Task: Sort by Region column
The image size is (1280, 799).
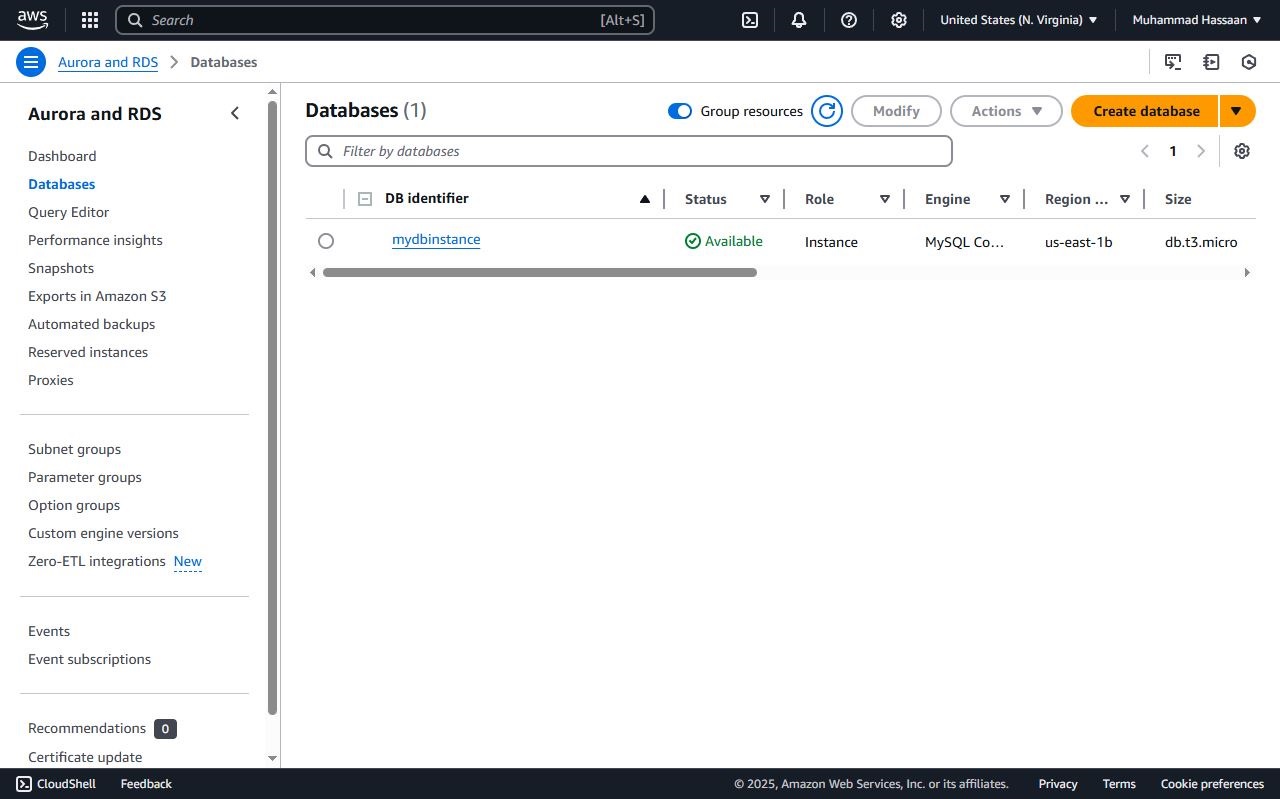Action: coord(1125,199)
